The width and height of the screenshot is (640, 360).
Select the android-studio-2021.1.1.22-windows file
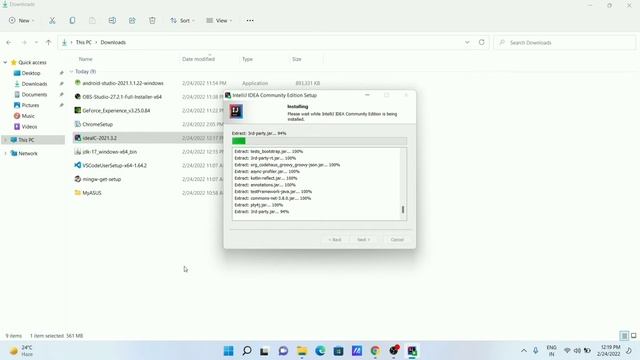(123, 83)
